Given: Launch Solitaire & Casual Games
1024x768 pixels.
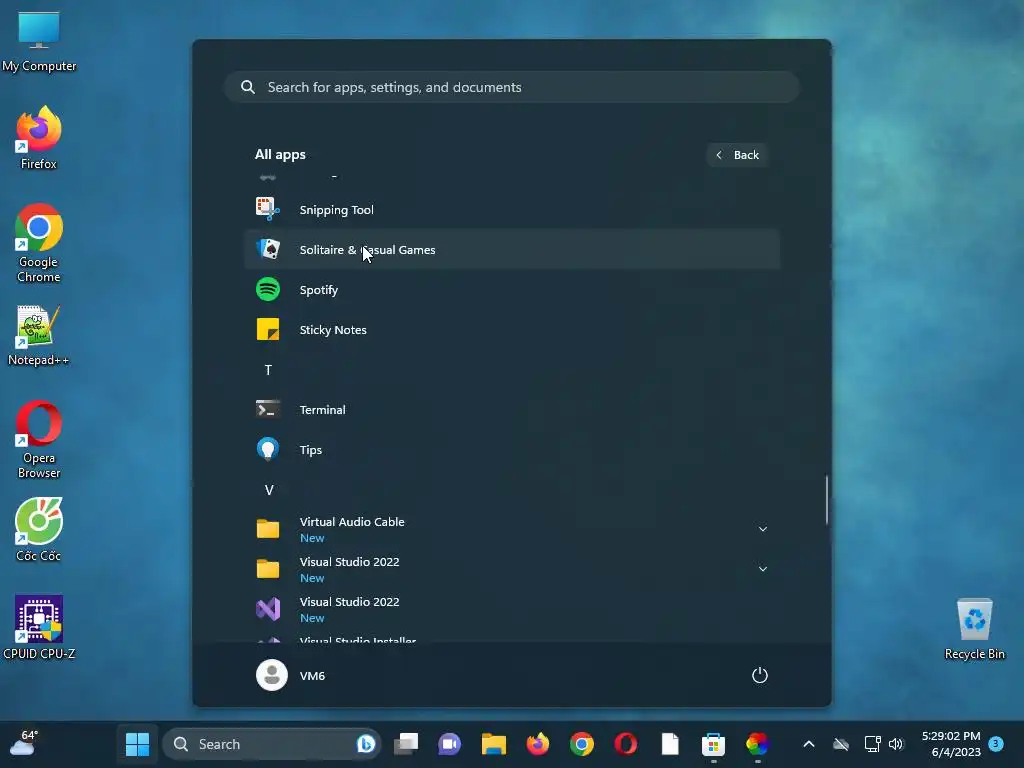Looking at the screenshot, I should point(511,249).
